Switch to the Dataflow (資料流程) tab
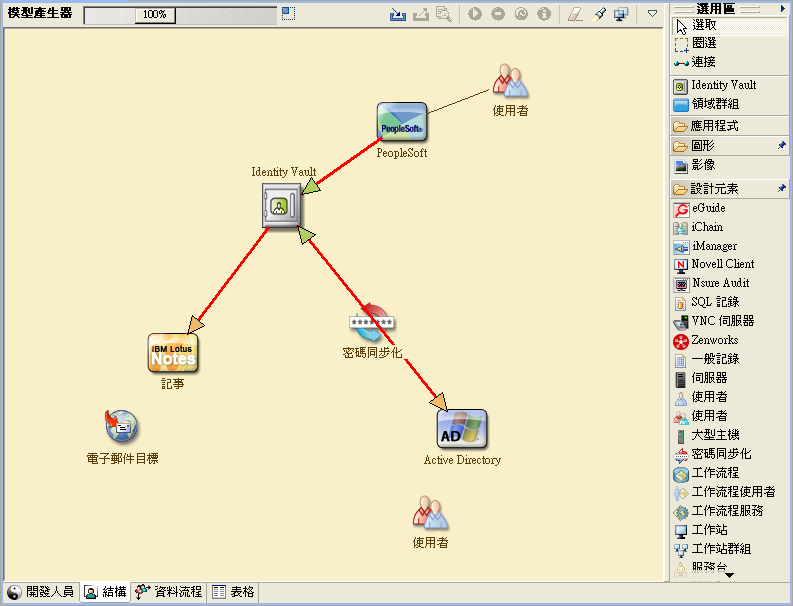Viewport: 793px width, 606px height. (x=169, y=592)
